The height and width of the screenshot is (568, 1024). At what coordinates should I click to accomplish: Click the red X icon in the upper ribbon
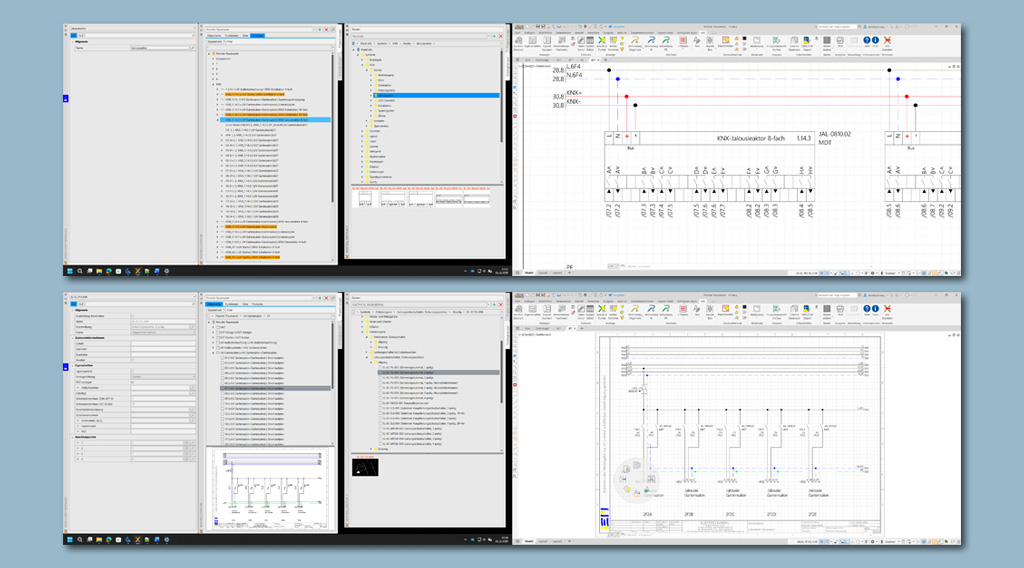tap(887, 42)
